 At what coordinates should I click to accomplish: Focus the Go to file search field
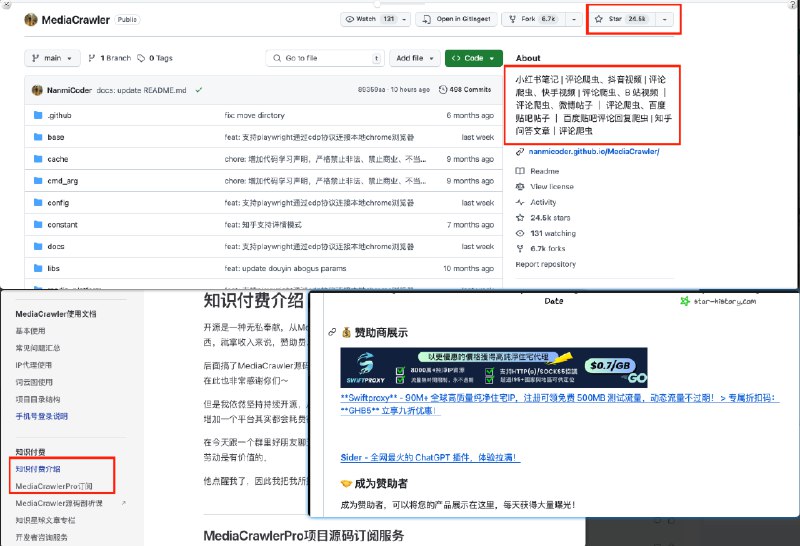tap(325, 58)
